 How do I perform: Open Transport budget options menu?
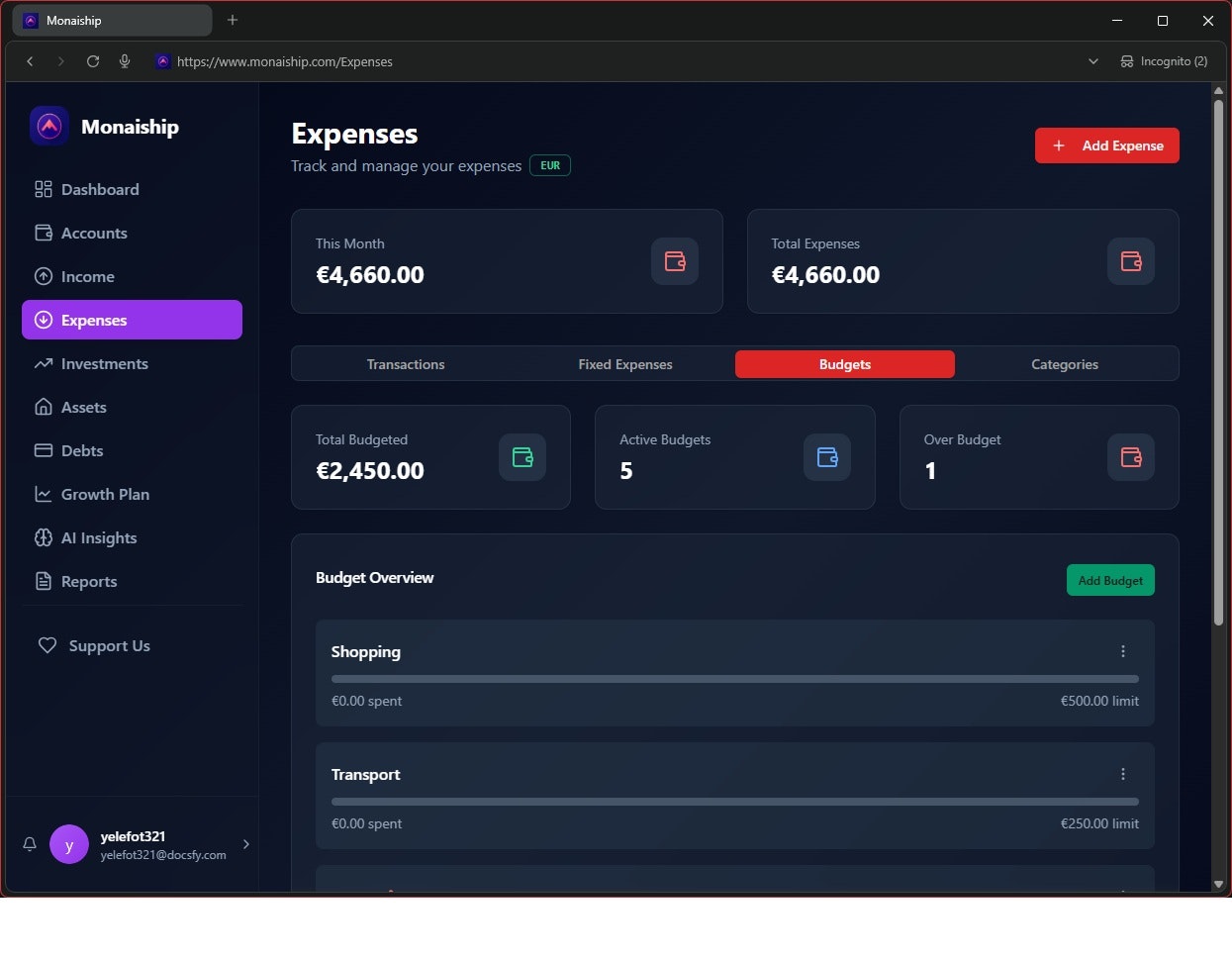coord(1123,774)
